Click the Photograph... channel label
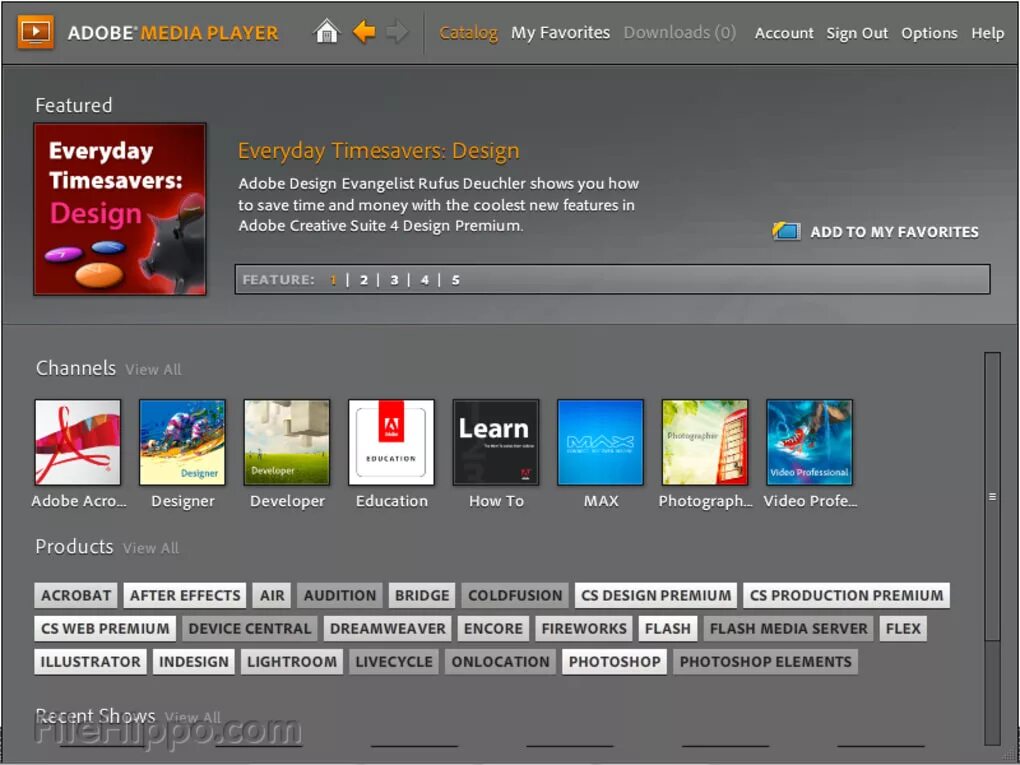1020x765 pixels. 705,502
